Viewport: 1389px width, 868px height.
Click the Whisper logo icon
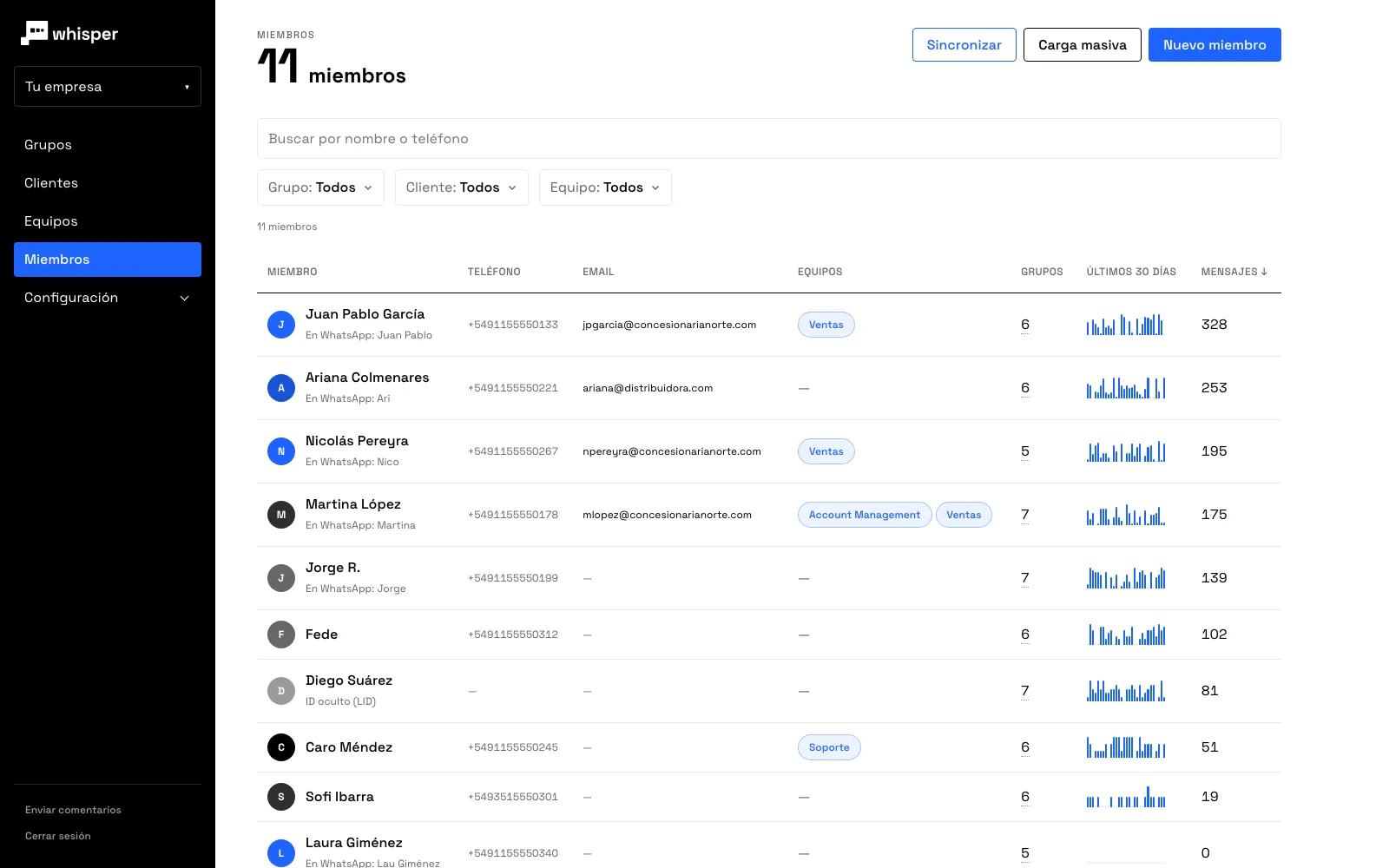click(x=34, y=33)
